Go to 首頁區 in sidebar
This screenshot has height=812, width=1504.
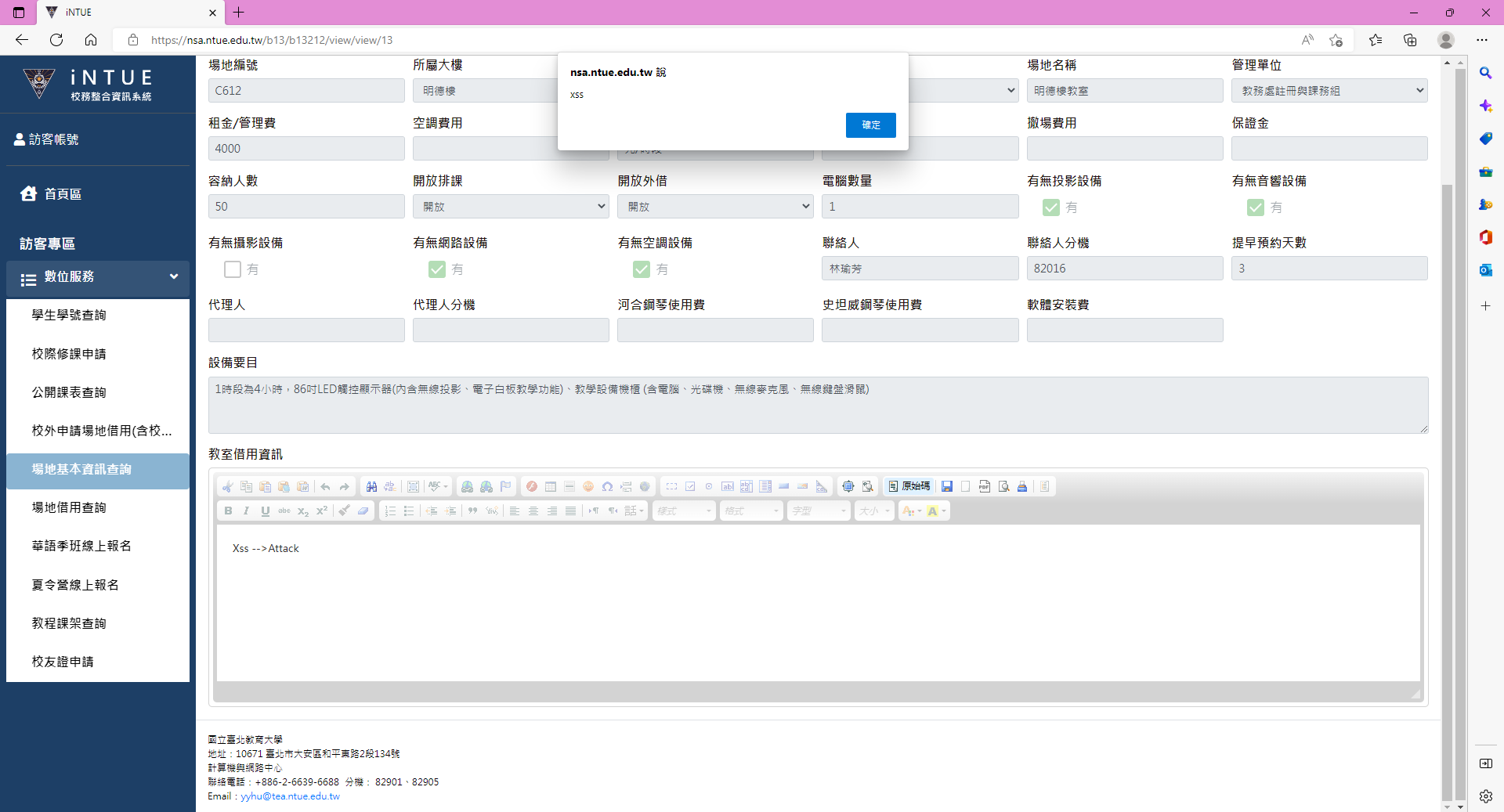pyautogui.click(x=51, y=194)
